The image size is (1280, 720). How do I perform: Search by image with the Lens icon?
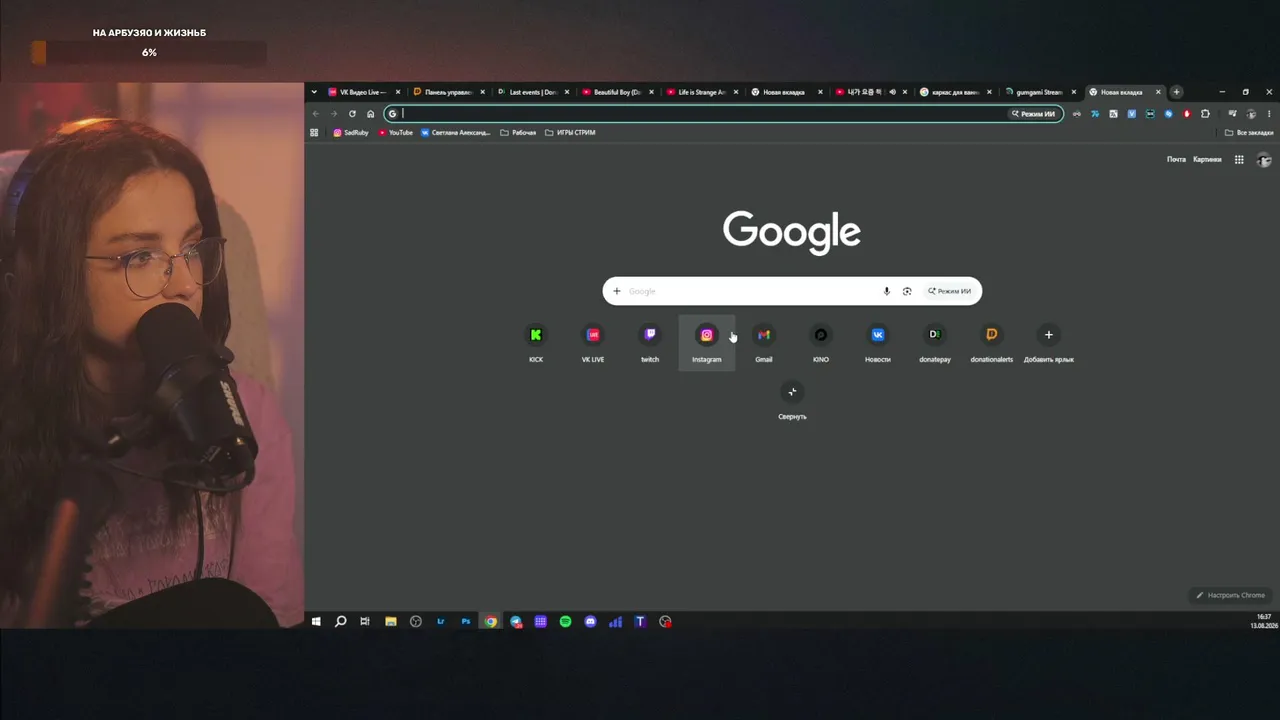point(907,291)
